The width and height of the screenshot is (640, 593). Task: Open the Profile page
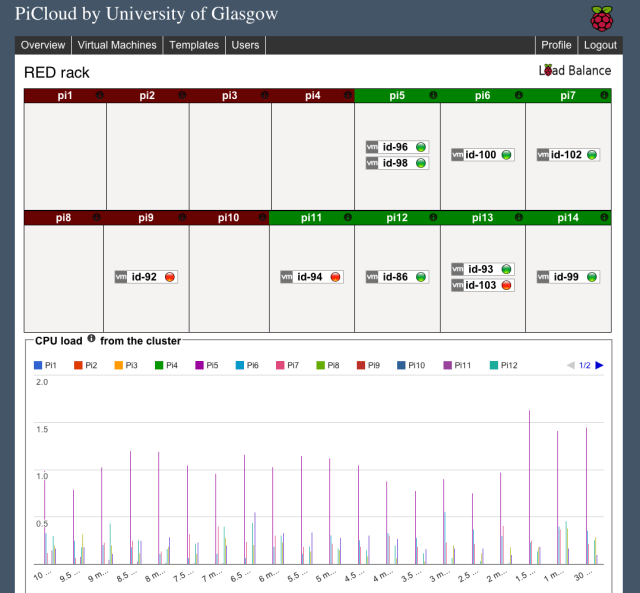556,45
